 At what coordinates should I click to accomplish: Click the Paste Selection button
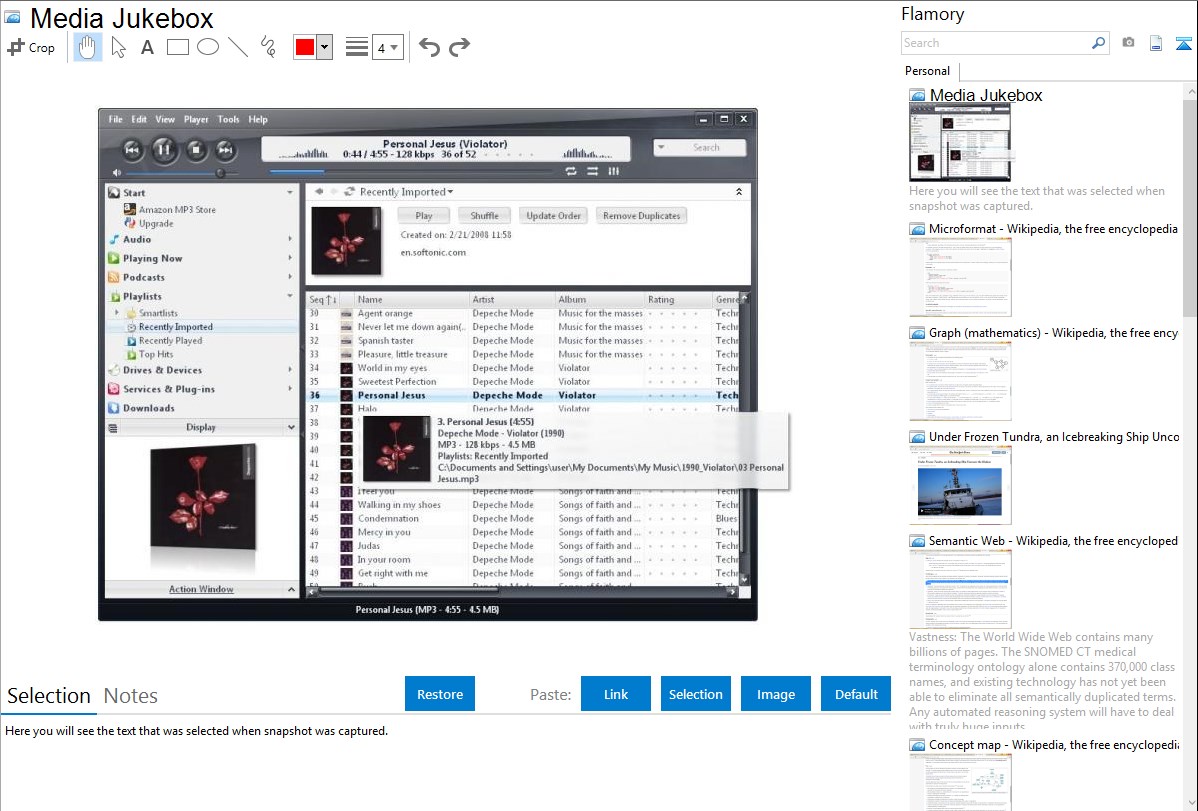pyautogui.click(x=695, y=694)
